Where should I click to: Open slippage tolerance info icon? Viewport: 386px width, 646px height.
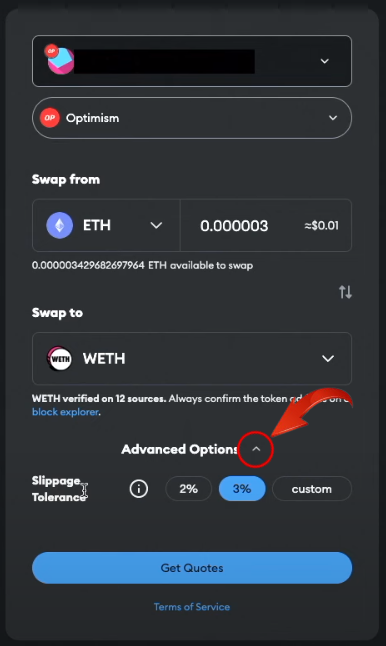point(138,489)
